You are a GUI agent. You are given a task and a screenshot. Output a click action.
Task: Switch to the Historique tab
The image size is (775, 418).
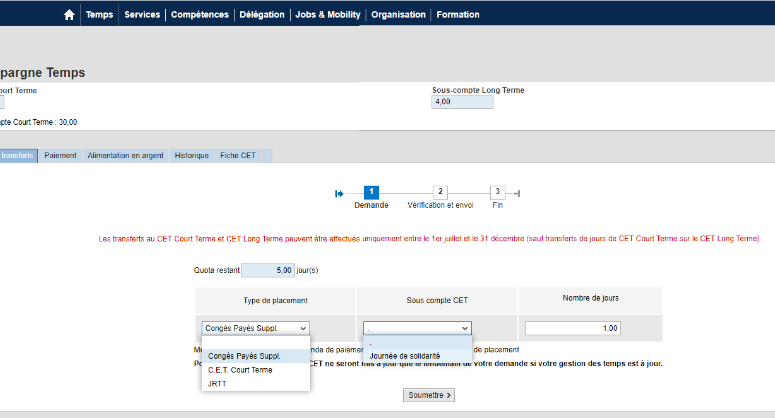click(191, 156)
